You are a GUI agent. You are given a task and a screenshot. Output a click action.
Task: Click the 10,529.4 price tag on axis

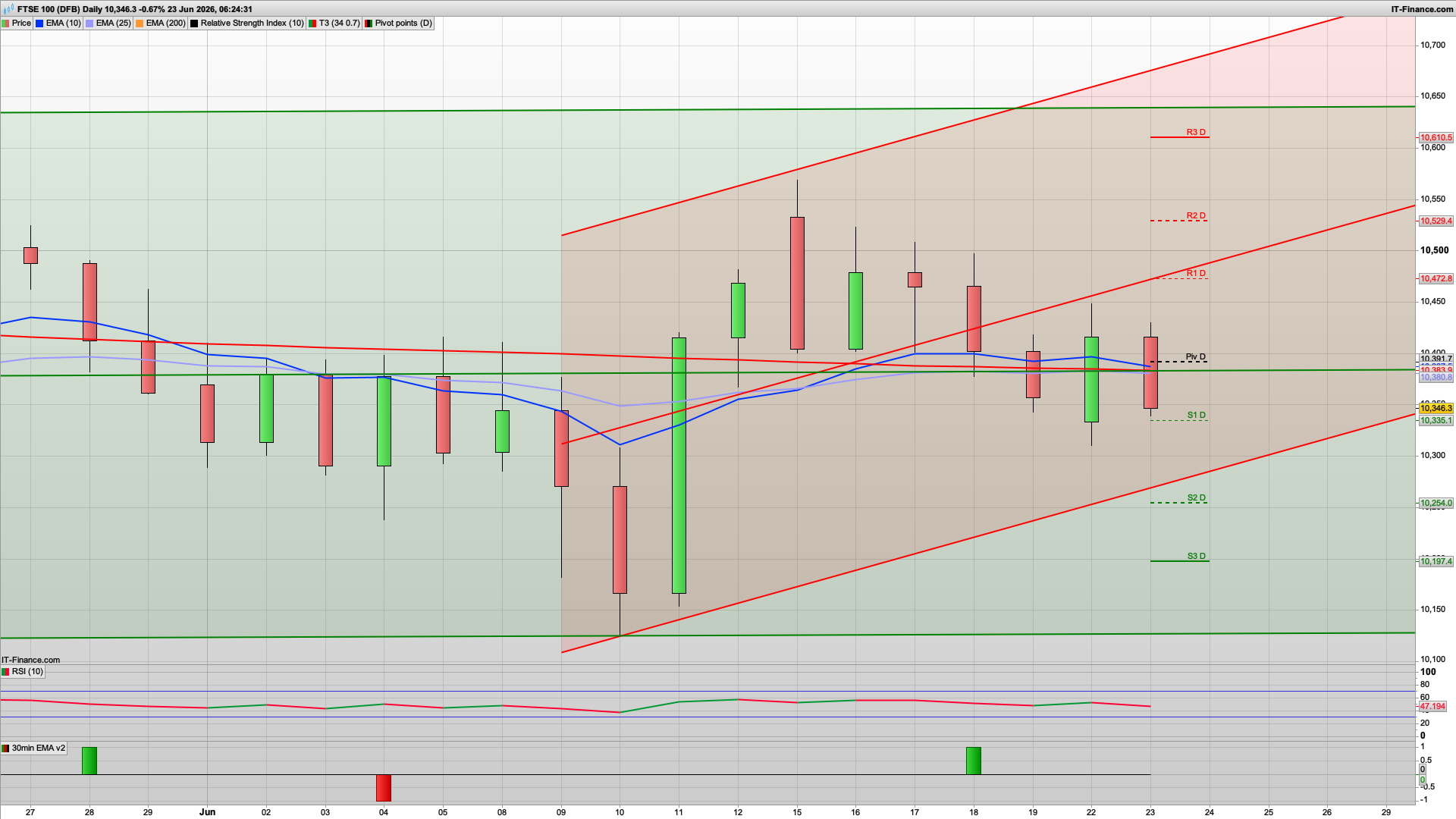click(1436, 221)
